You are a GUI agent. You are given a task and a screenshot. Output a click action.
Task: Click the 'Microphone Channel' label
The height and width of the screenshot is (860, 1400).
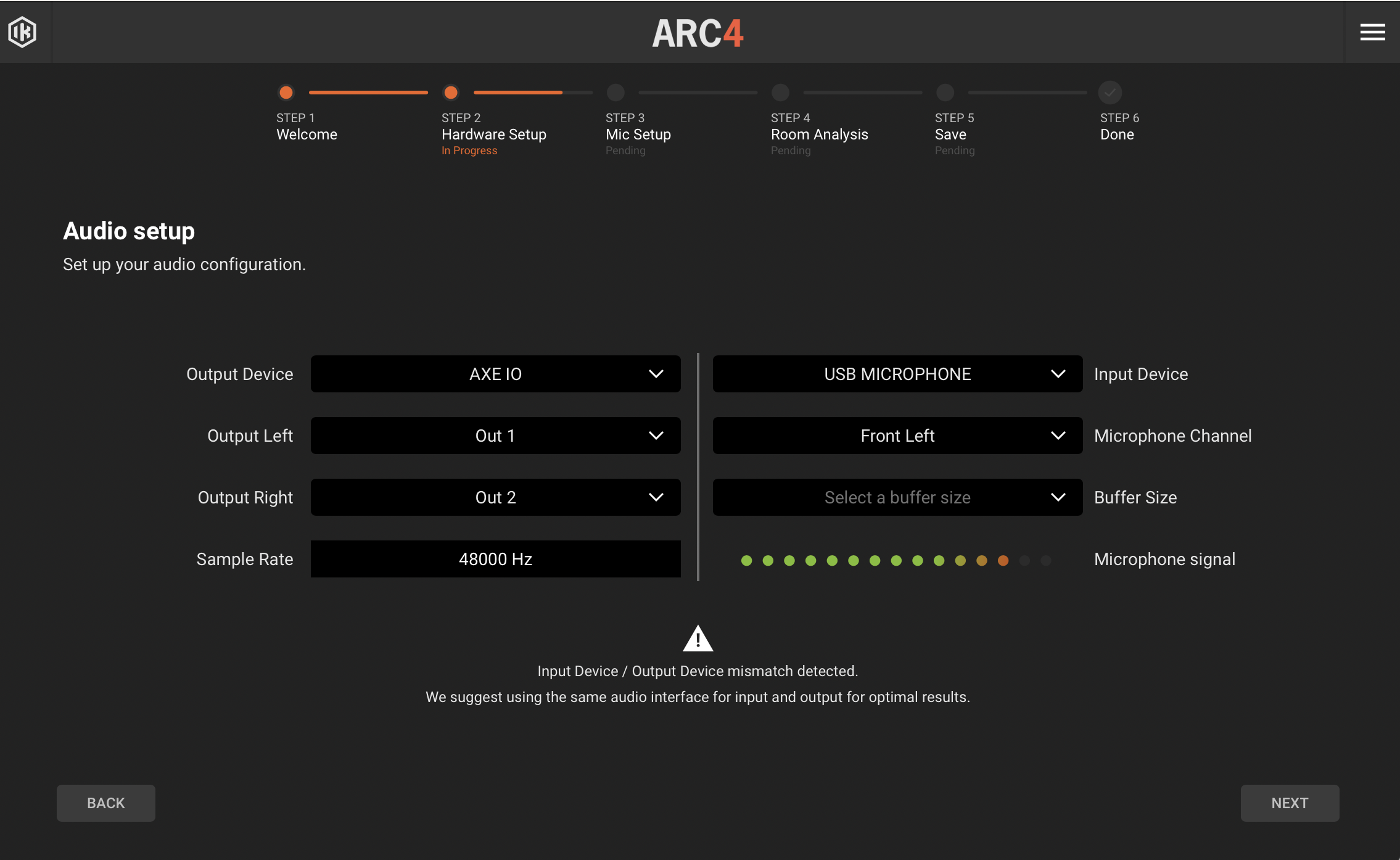tap(1172, 436)
